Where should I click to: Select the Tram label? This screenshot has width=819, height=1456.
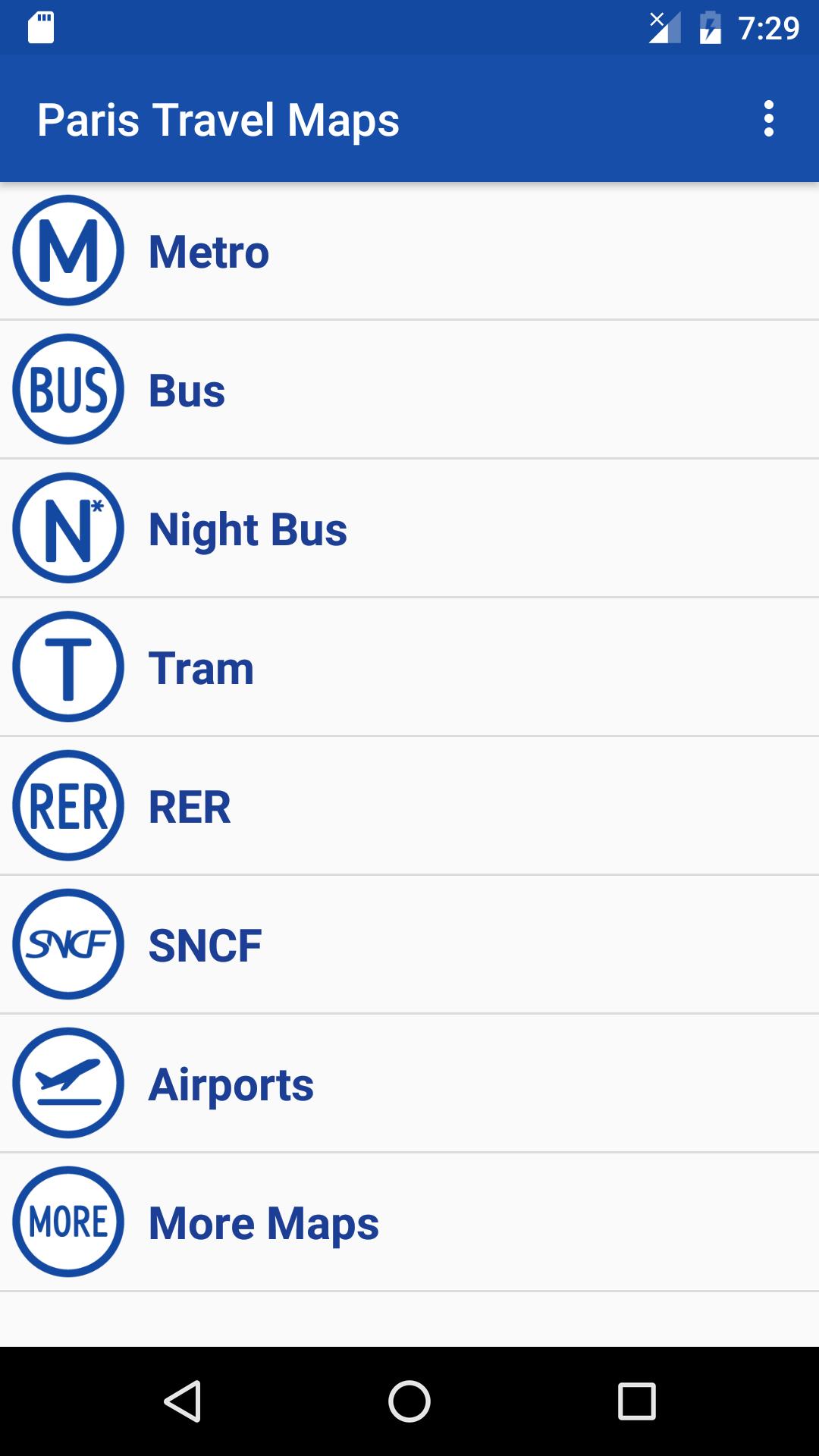pyautogui.click(x=201, y=668)
